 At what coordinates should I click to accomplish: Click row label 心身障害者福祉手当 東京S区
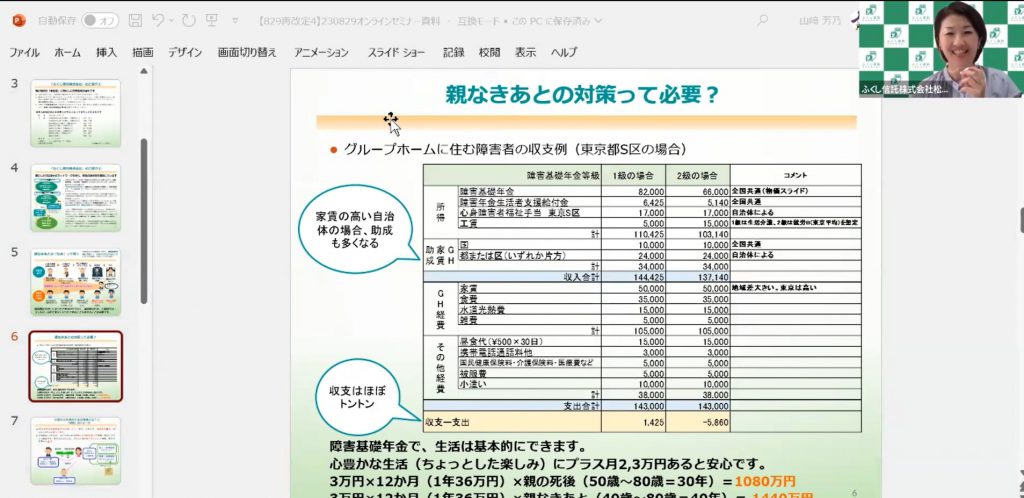click(x=520, y=213)
